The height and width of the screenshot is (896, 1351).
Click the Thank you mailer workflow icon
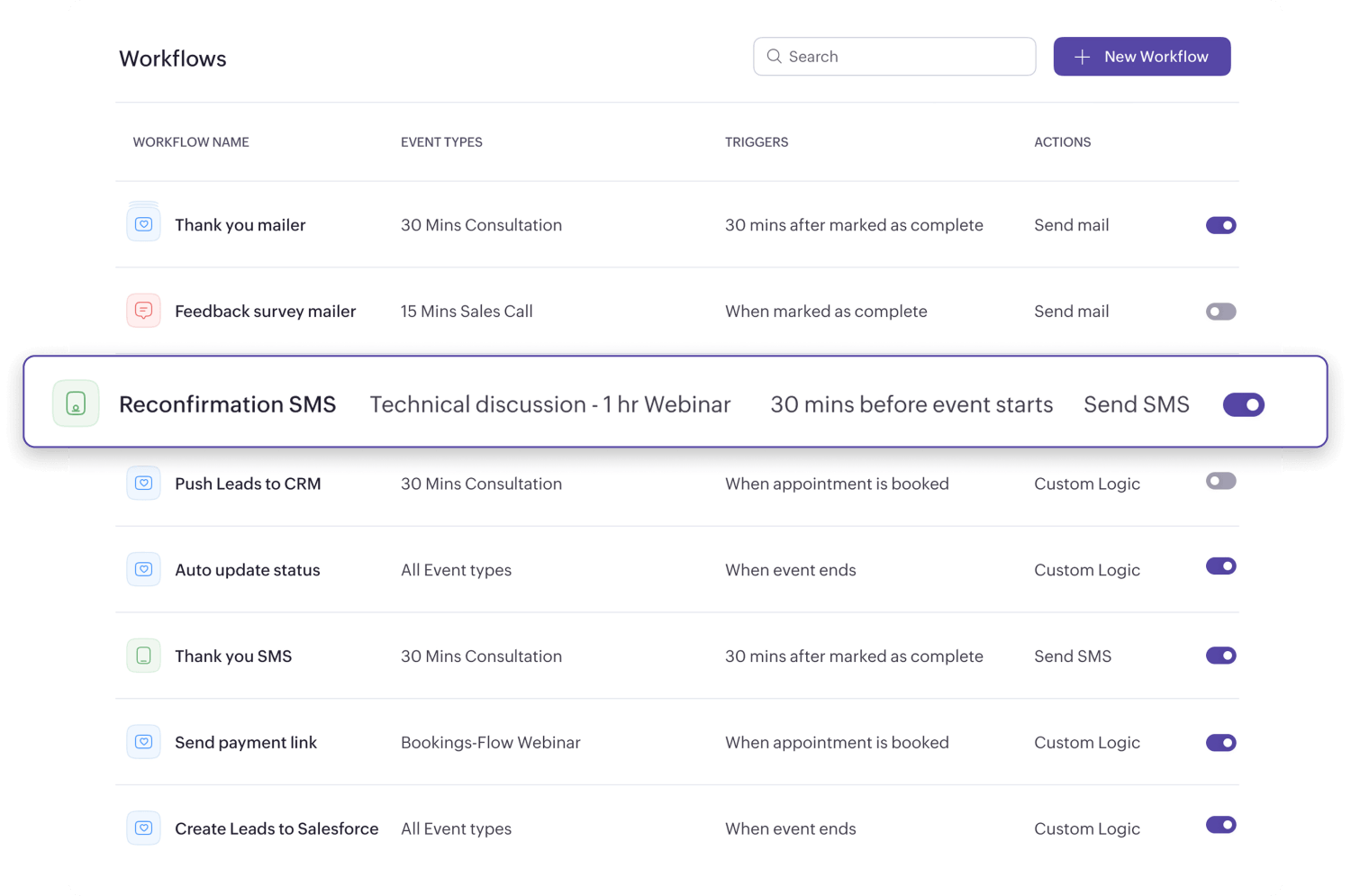(x=143, y=224)
